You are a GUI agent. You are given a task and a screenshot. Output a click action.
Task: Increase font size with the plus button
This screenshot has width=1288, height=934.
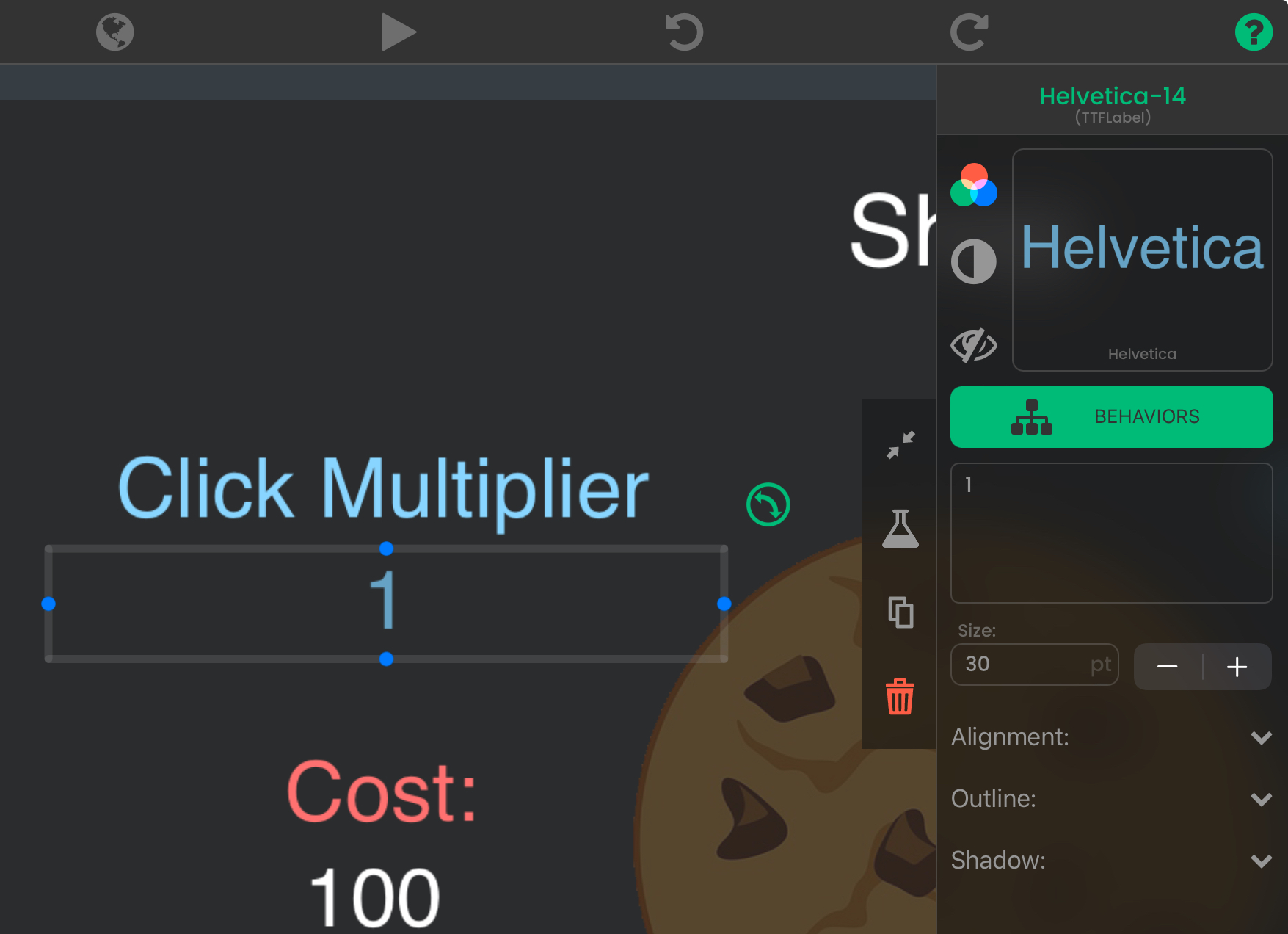coord(1237,667)
